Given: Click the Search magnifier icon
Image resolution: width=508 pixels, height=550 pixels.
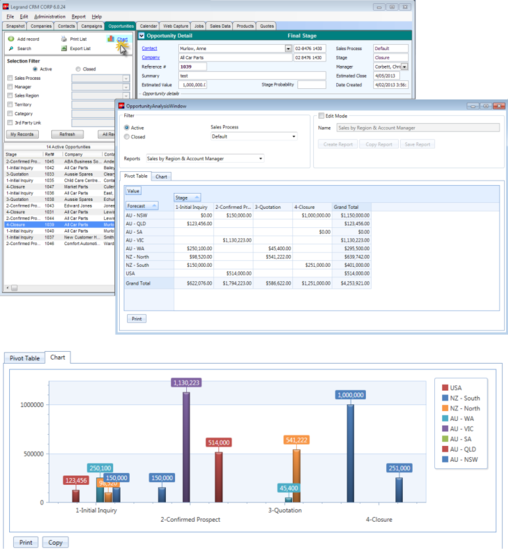Looking at the screenshot, I should (11, 48).
